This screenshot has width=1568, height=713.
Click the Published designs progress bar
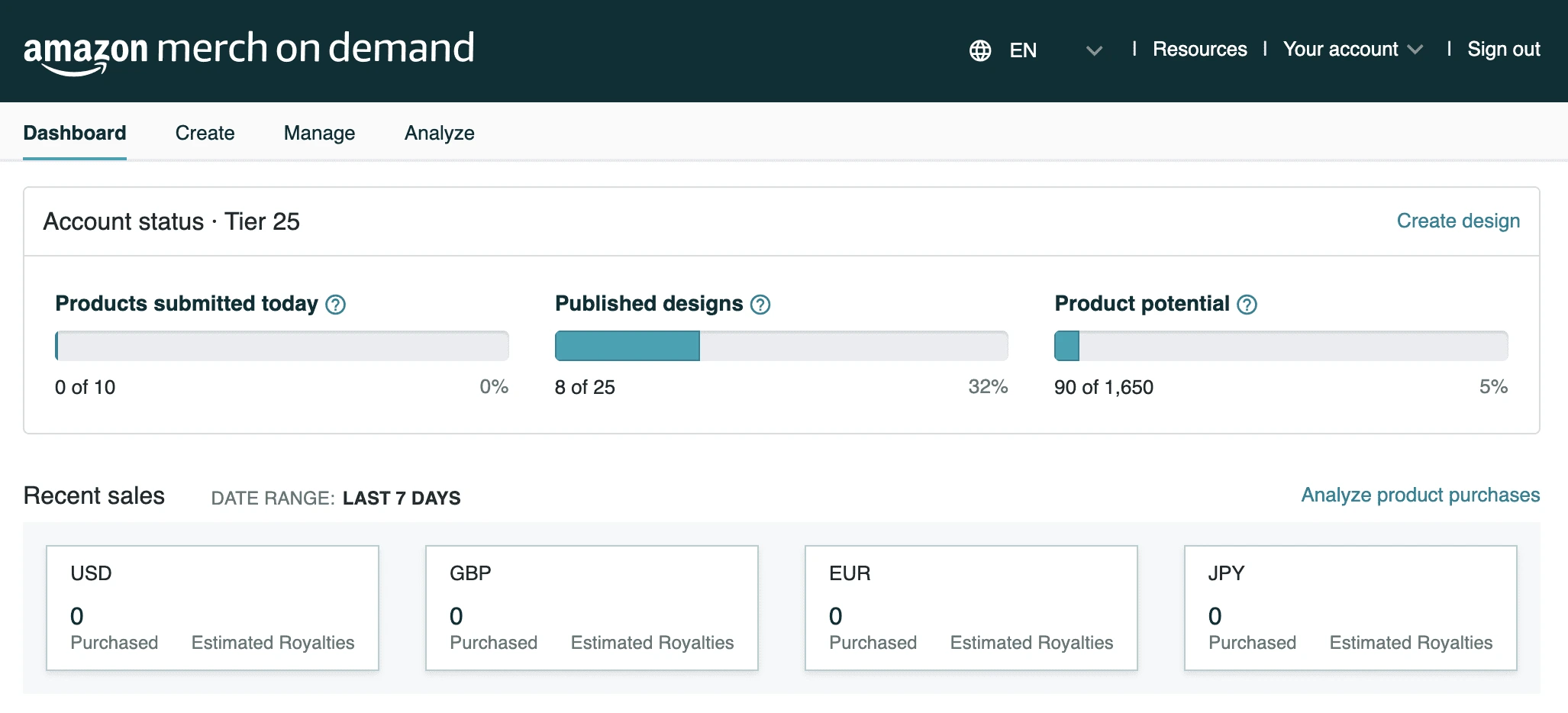[x=781, y=346]
